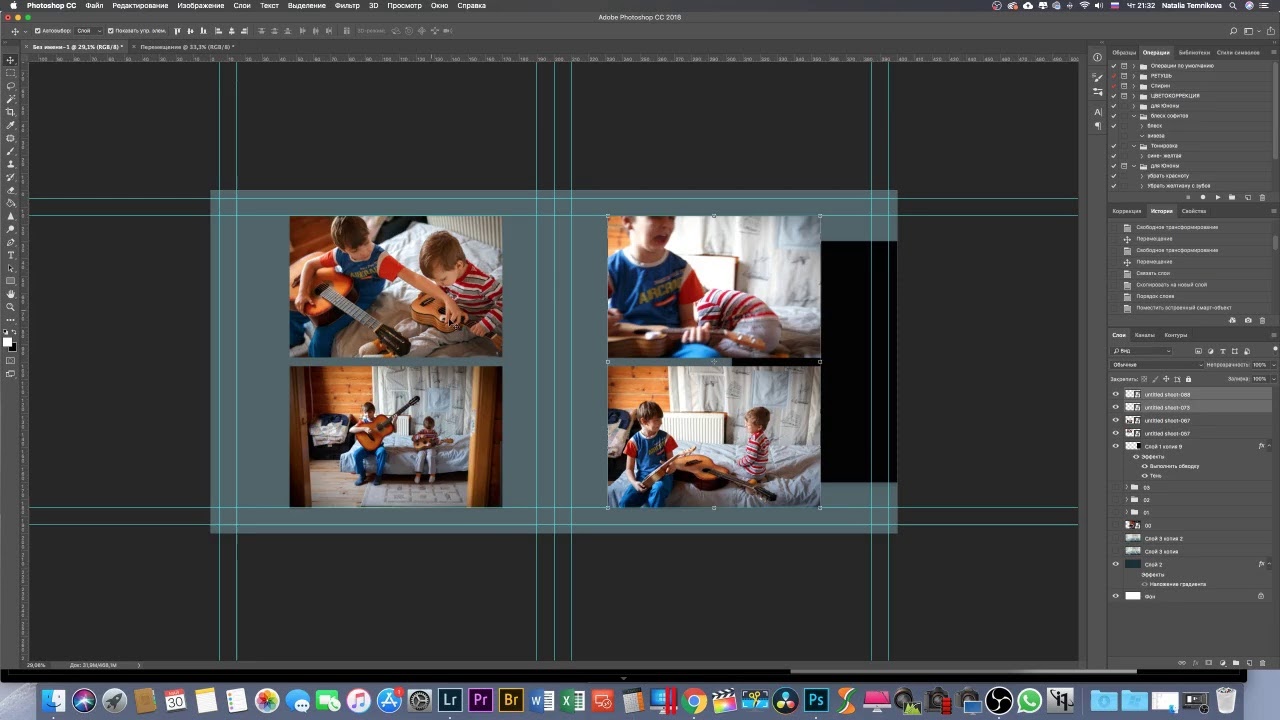1280x720 pixels.
Task: Open layer filter Вид dropdown
Action: tap(1141, 351)
